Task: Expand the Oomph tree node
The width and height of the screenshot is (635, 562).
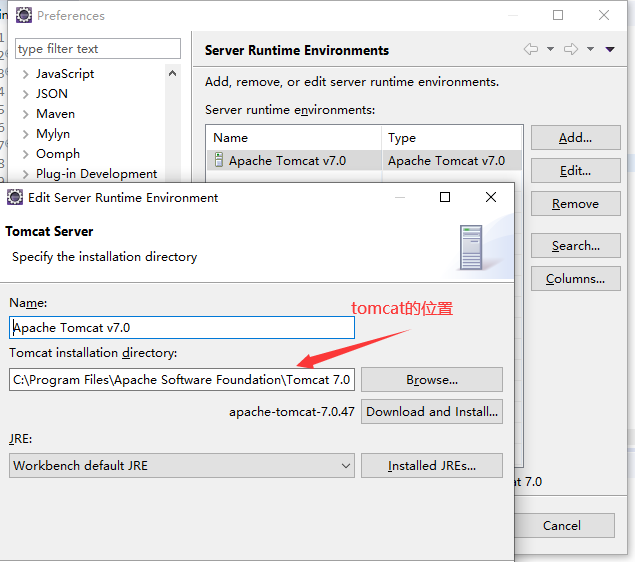Action: pyautogui.click(x=26, y=154)
